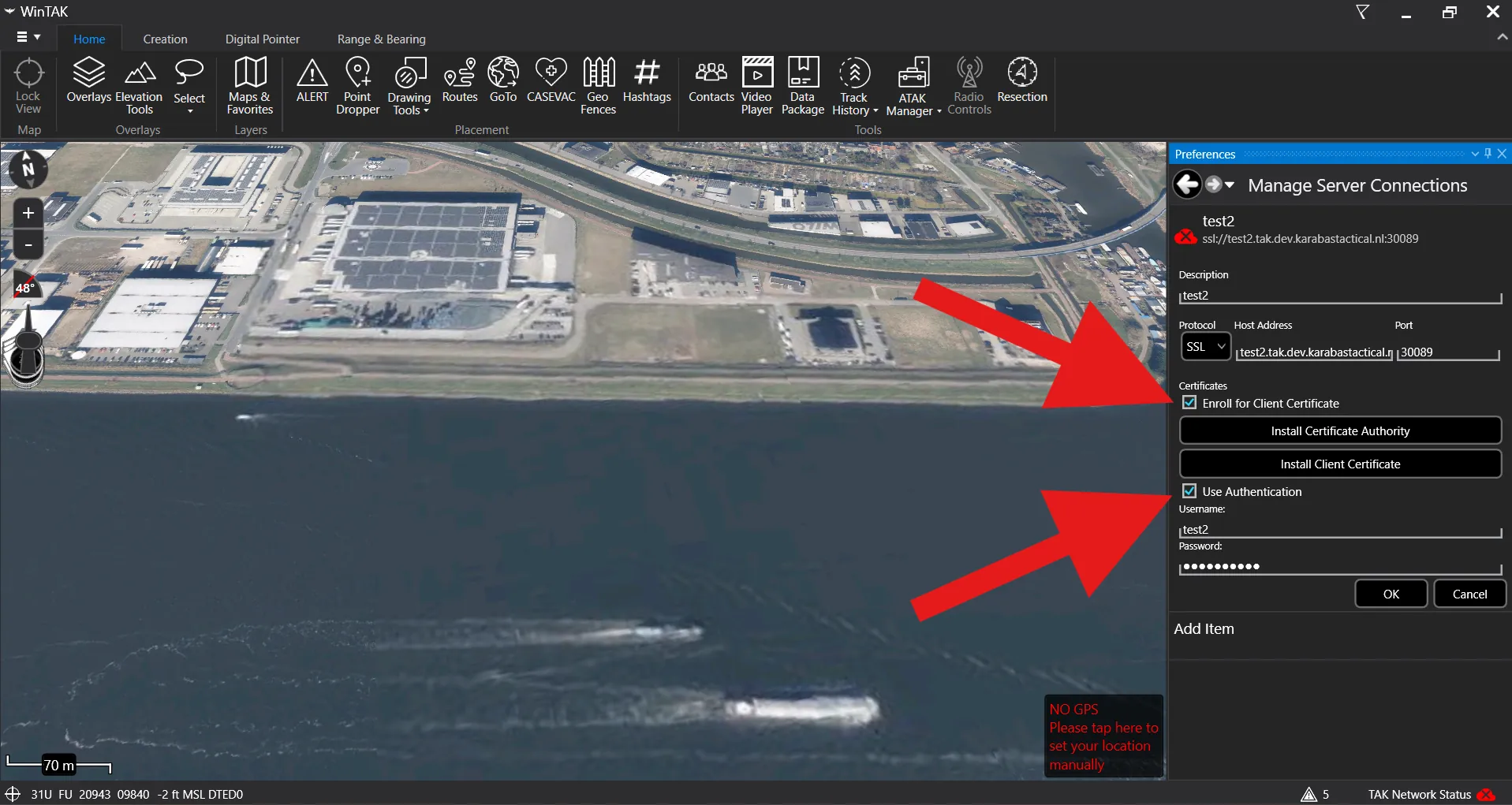The width and height of the screenshot is (1512, 805).
Task: Launch the Video Player
Action: tap(757, 87)
